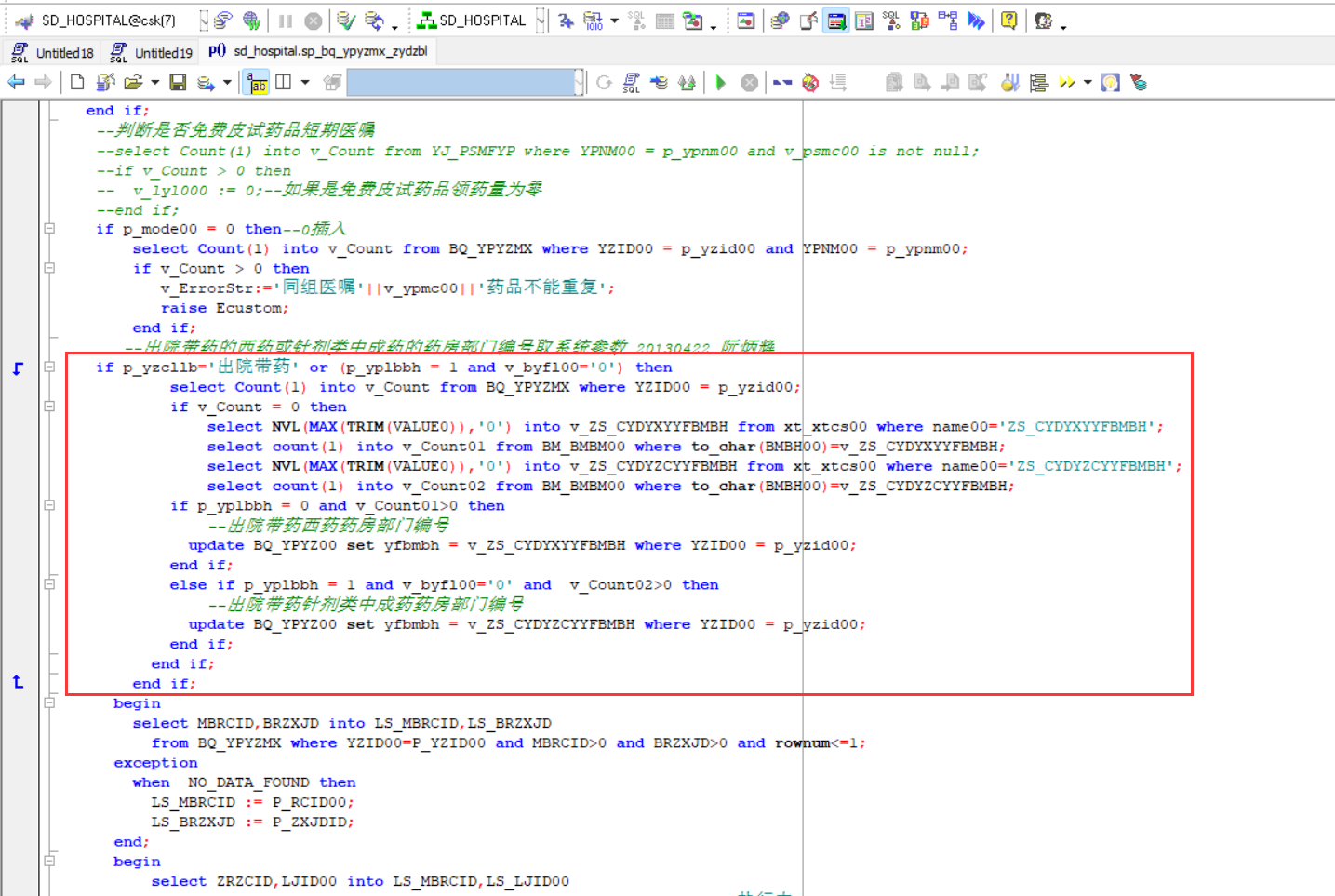Image resolution: width=1335 pixels, height=896 pixels.
Task: Open the dropdown beside the yellow double-arrow icon
Action: 1088,83
